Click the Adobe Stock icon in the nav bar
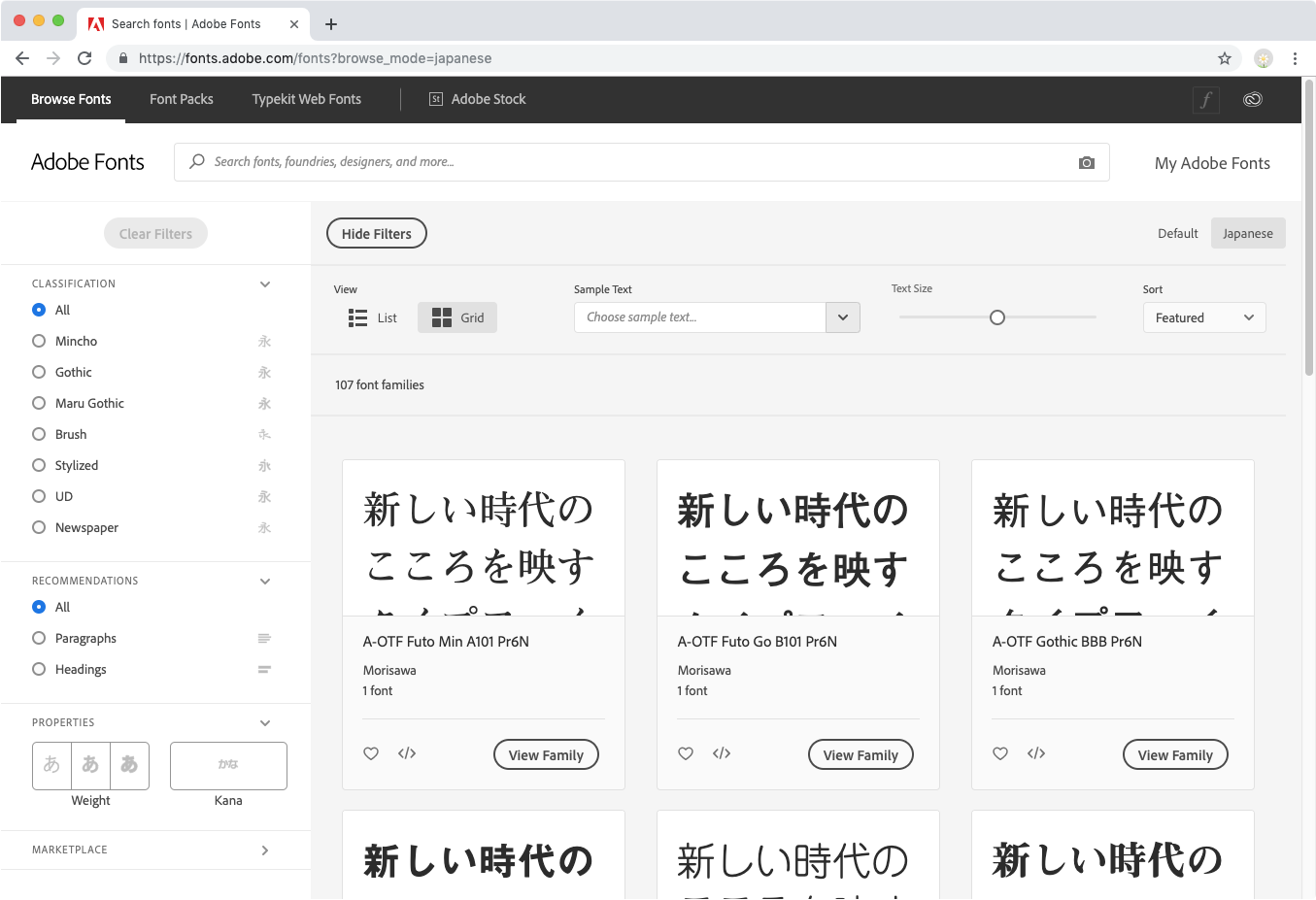 [x=436, y=99]
